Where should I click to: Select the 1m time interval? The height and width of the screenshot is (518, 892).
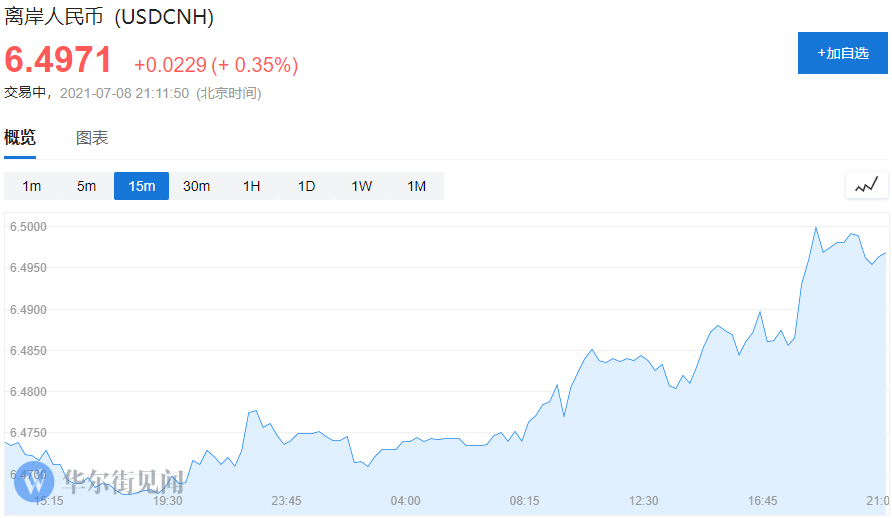(32, 186)
